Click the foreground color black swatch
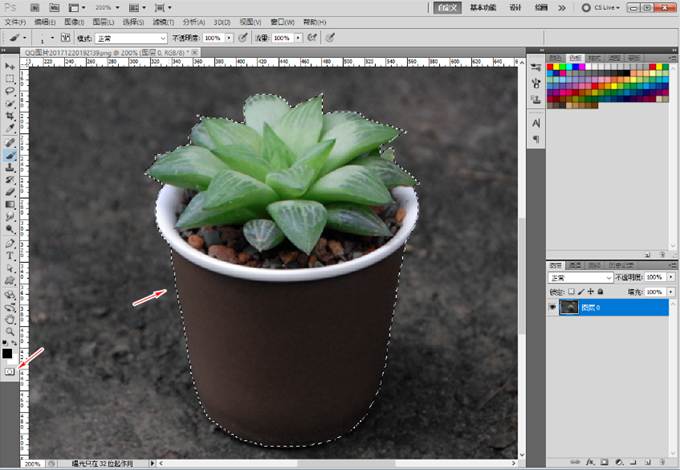The image size is (680, 470). 7,353
